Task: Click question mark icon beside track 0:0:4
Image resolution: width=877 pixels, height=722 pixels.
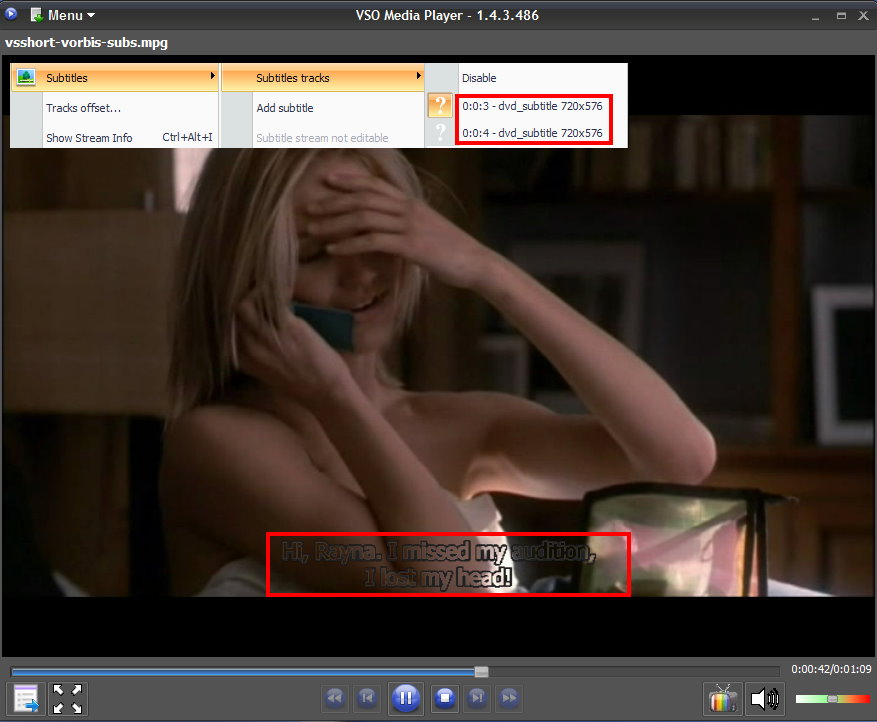Action: (x=440, y=133)
